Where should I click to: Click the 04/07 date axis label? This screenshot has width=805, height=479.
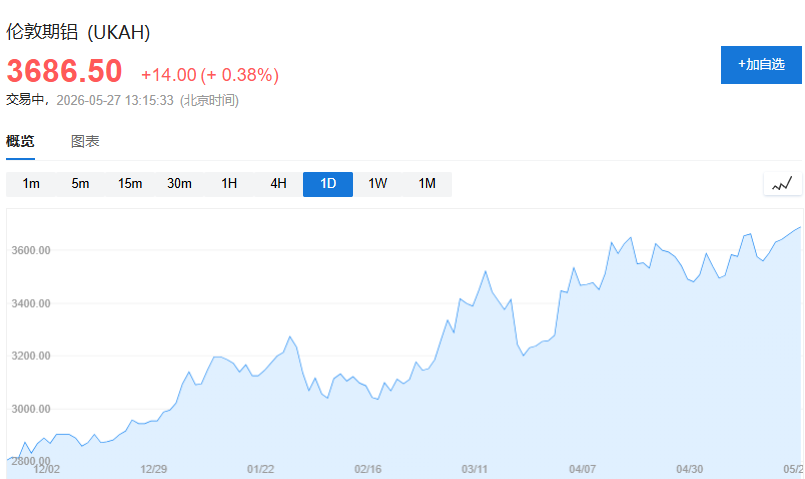(x=582, y=469)
